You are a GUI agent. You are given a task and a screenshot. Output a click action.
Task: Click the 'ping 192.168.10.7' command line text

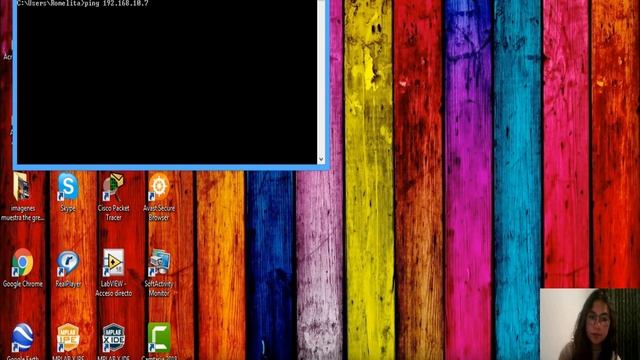coord(116,3)
